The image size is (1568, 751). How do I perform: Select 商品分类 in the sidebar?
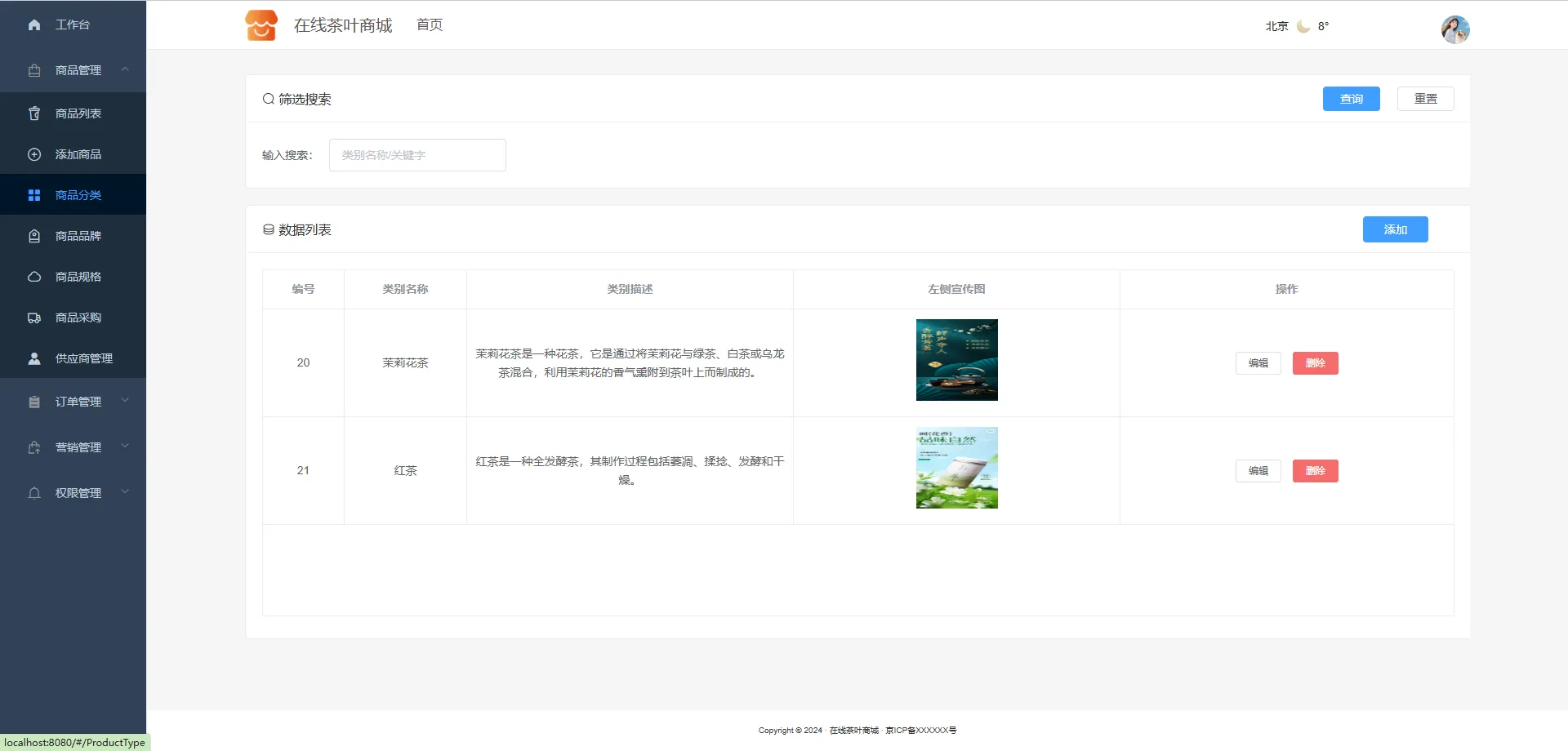[x=78, y=195]
